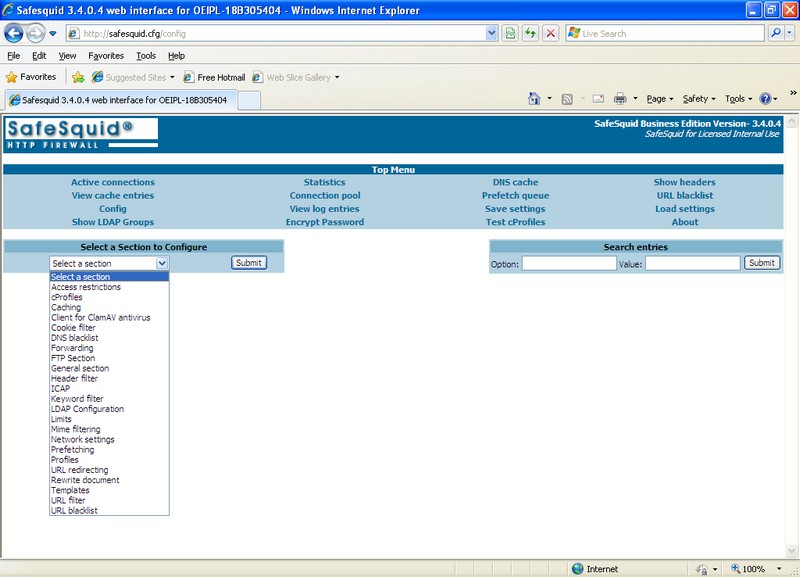Click the Read Mail icon
The image size is (800, 577).
(598, 98)
